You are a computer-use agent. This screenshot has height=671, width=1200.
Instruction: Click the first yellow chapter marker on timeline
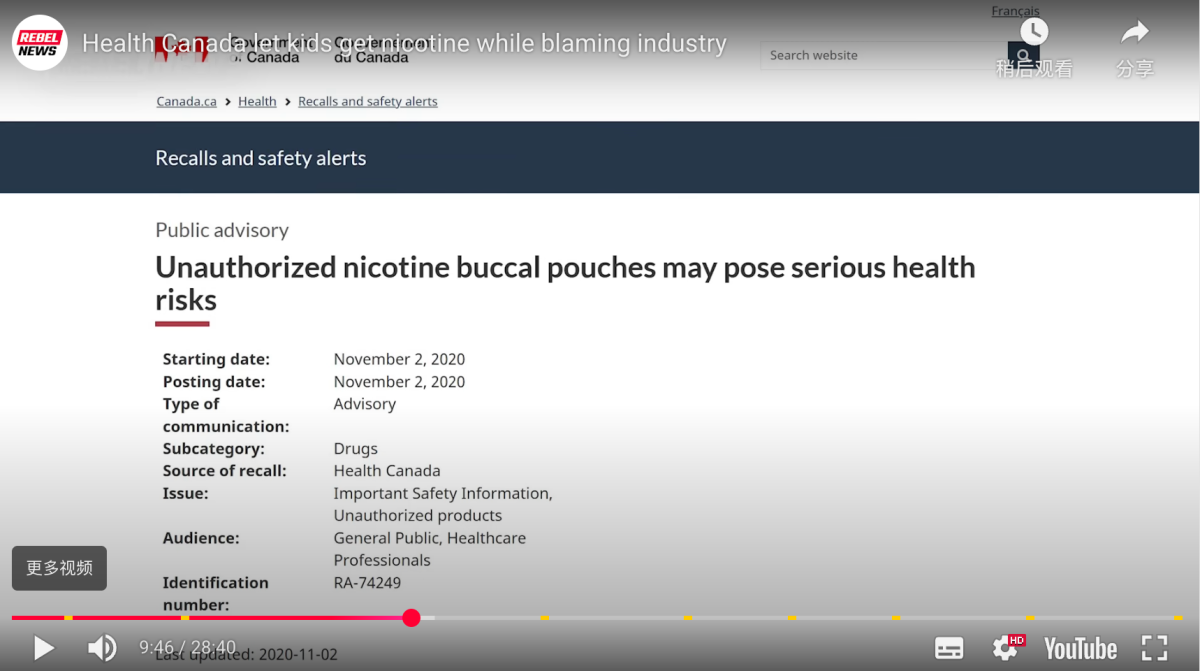click(68, 618)
